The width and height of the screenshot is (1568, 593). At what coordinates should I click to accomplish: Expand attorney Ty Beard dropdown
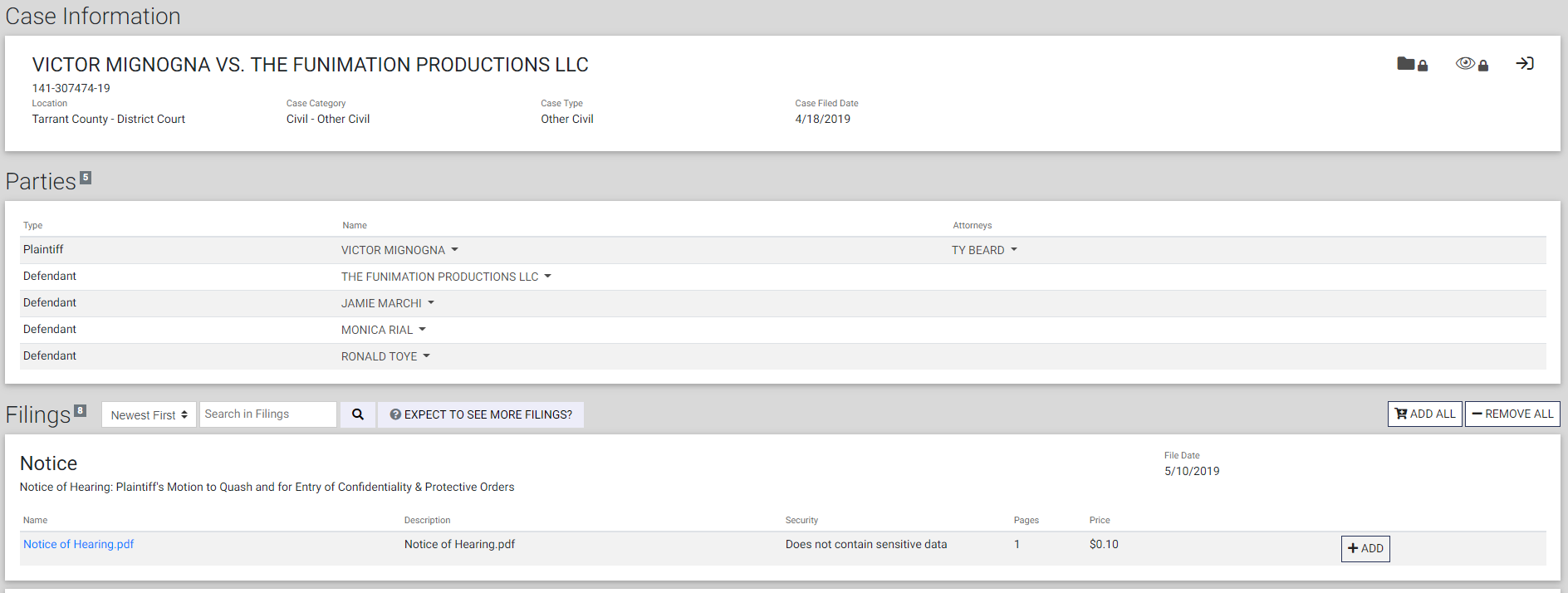984,250
